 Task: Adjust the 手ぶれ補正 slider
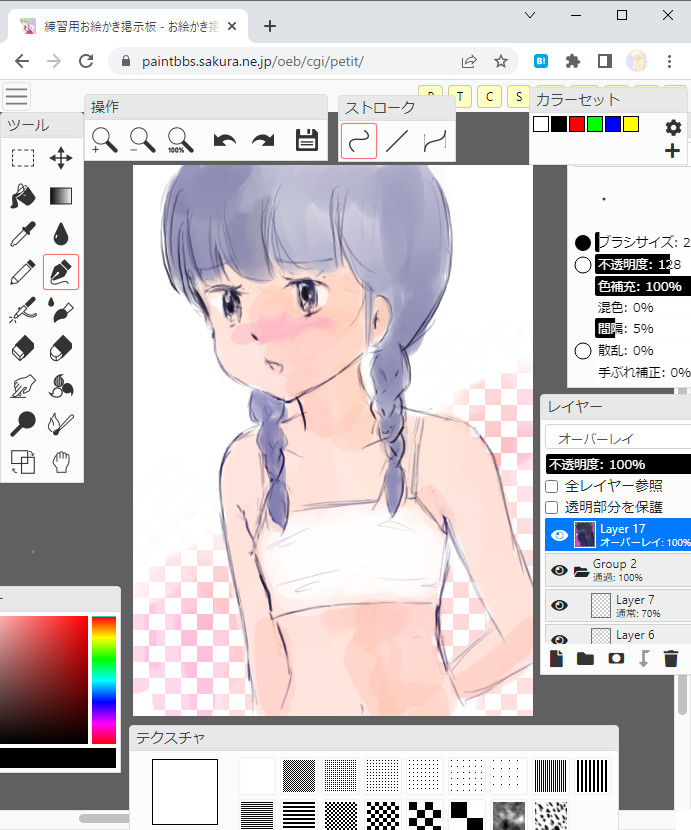coord(643,373)
